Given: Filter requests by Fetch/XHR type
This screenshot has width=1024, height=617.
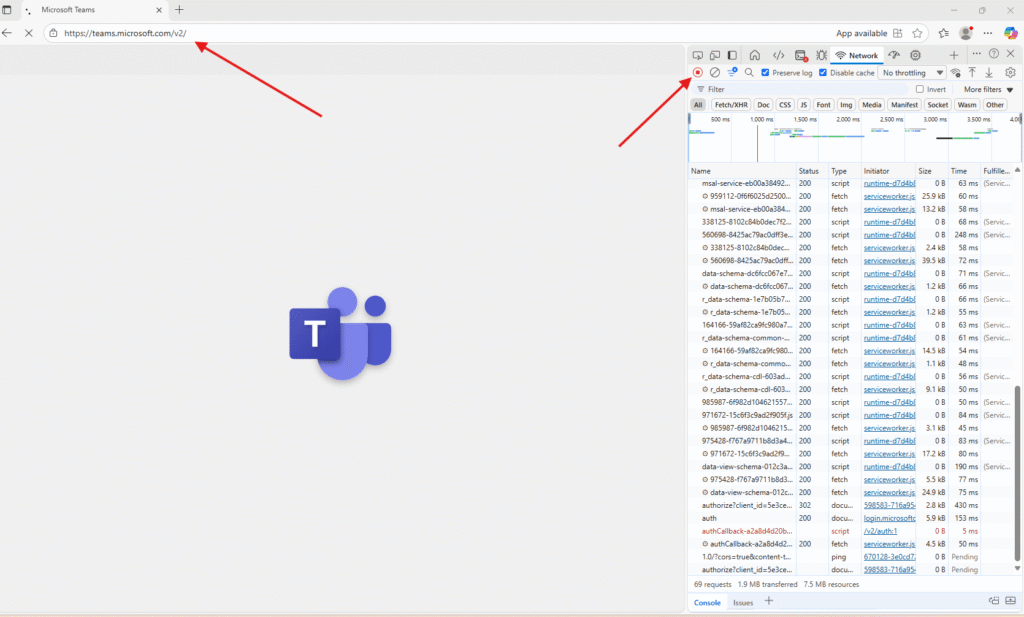Looking at the screenshot, I should point(730,104).
